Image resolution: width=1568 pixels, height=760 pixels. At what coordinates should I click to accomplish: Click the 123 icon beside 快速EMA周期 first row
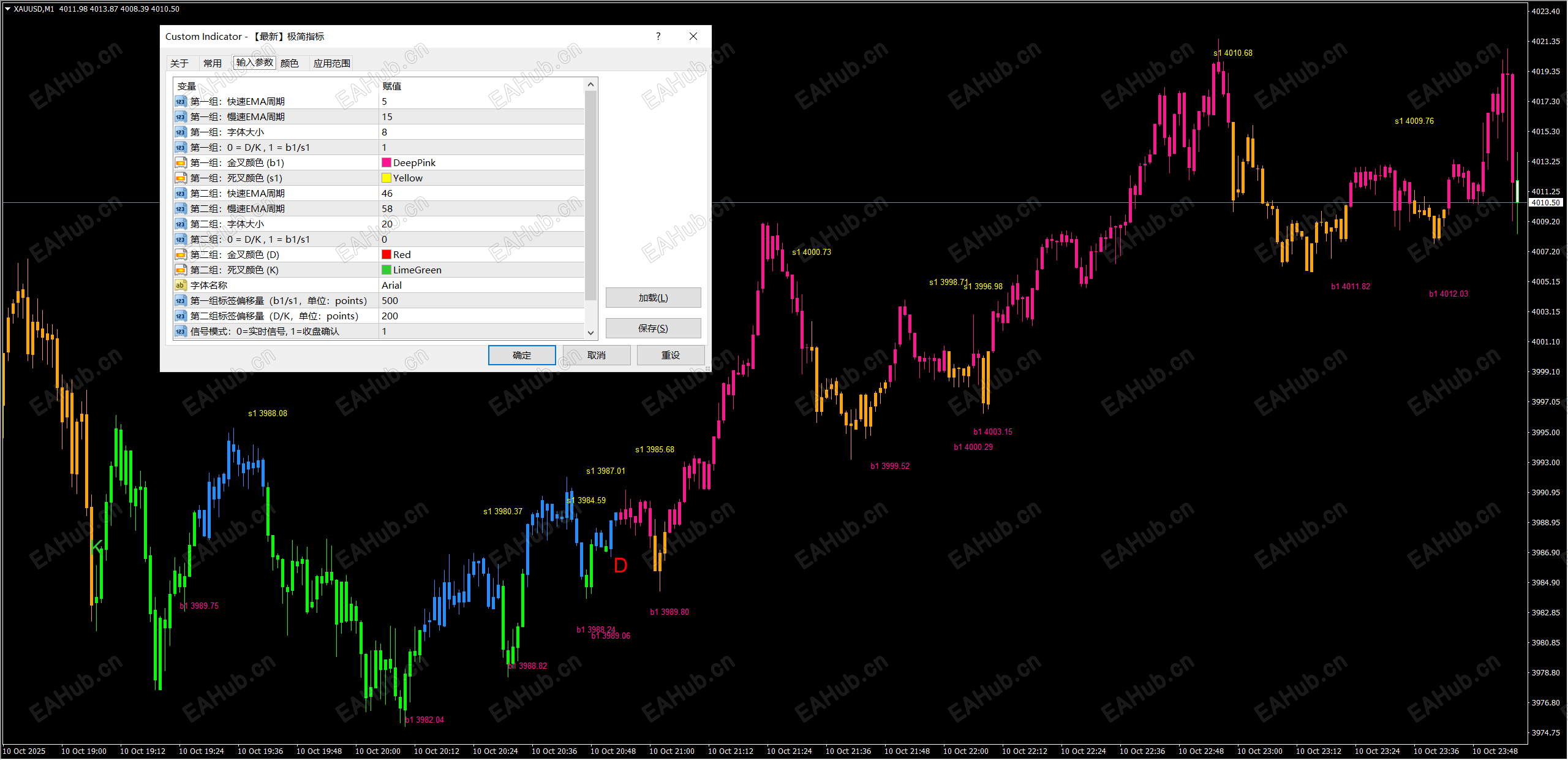click(x=181, y=102)
